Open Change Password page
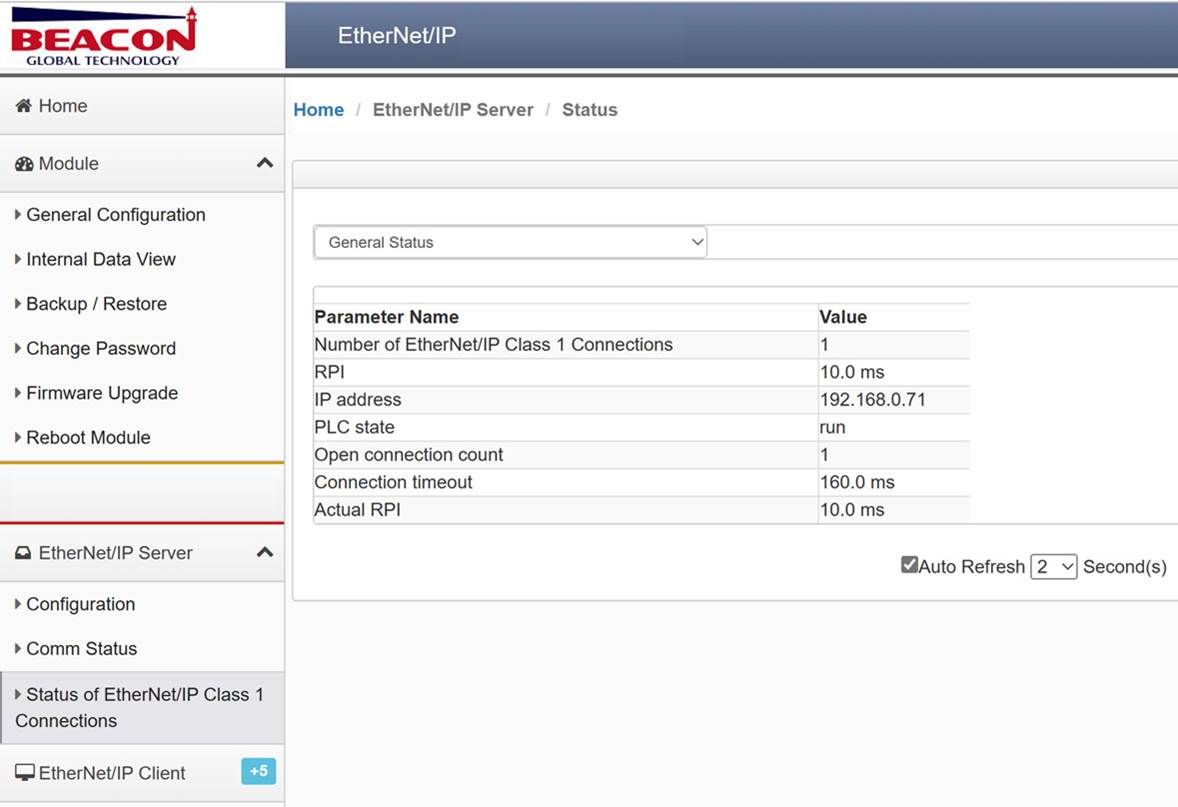The width and height of the screenshot is (1178, 807). [x=101, y=349]
